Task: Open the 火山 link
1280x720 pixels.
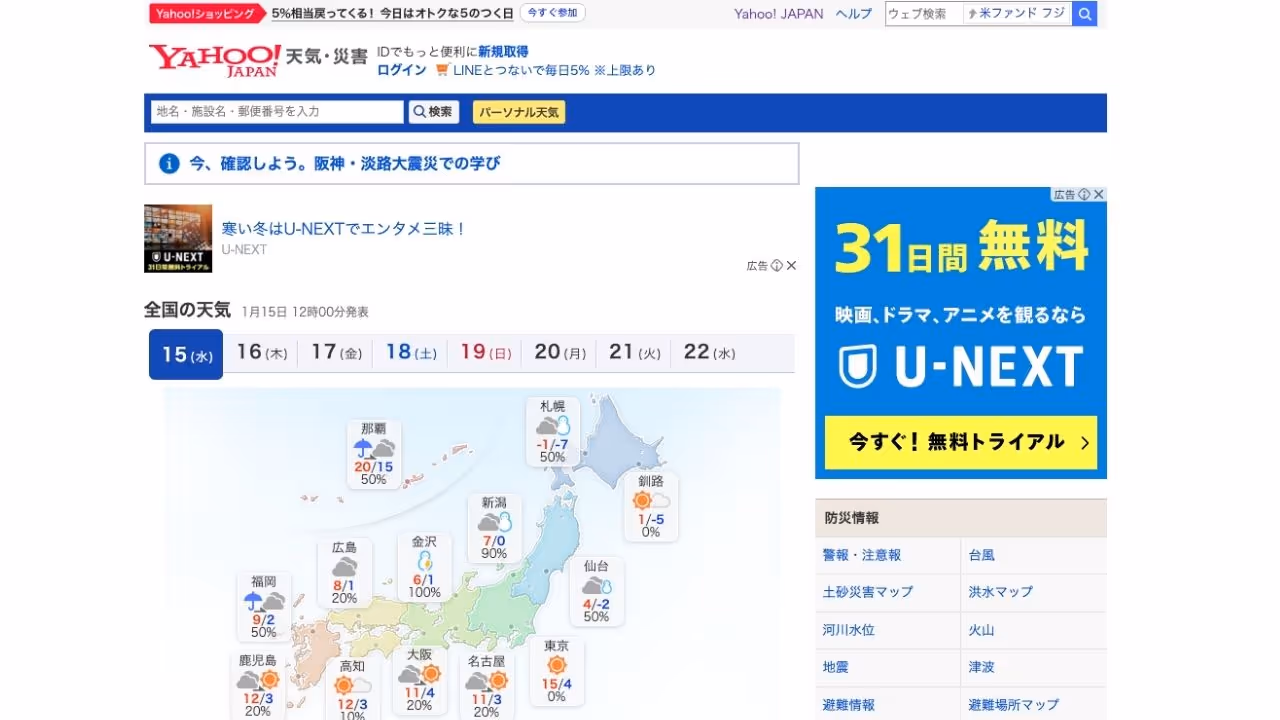Action: pyautogui.click(x=982, y=630)
